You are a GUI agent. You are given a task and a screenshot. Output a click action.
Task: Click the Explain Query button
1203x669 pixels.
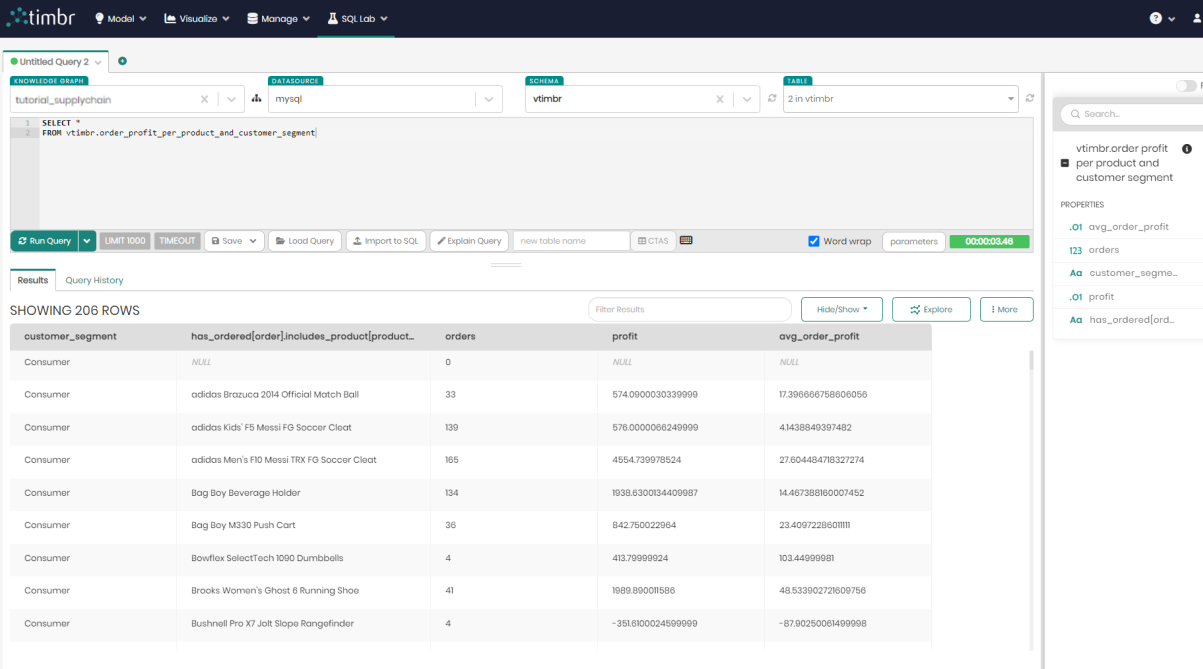[469, 241]
